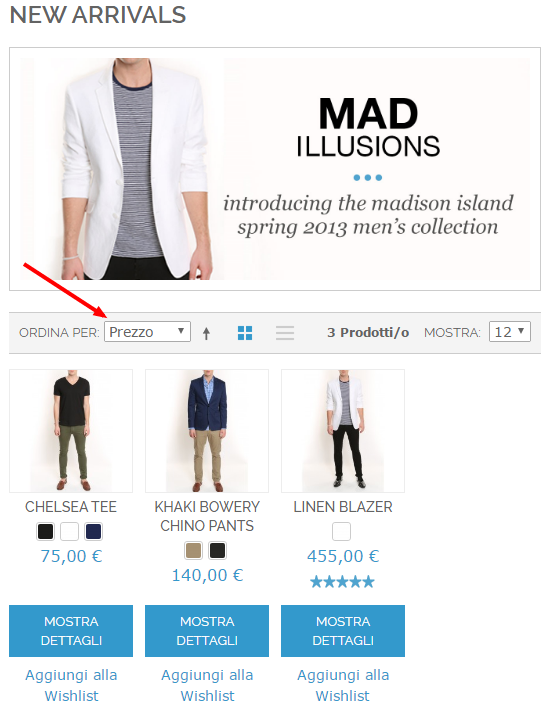Viewport: 549px width, 705px height.
Task: Add Khaki Bowery Chino Pants to wishlist
Action: [x=207, y=685]
